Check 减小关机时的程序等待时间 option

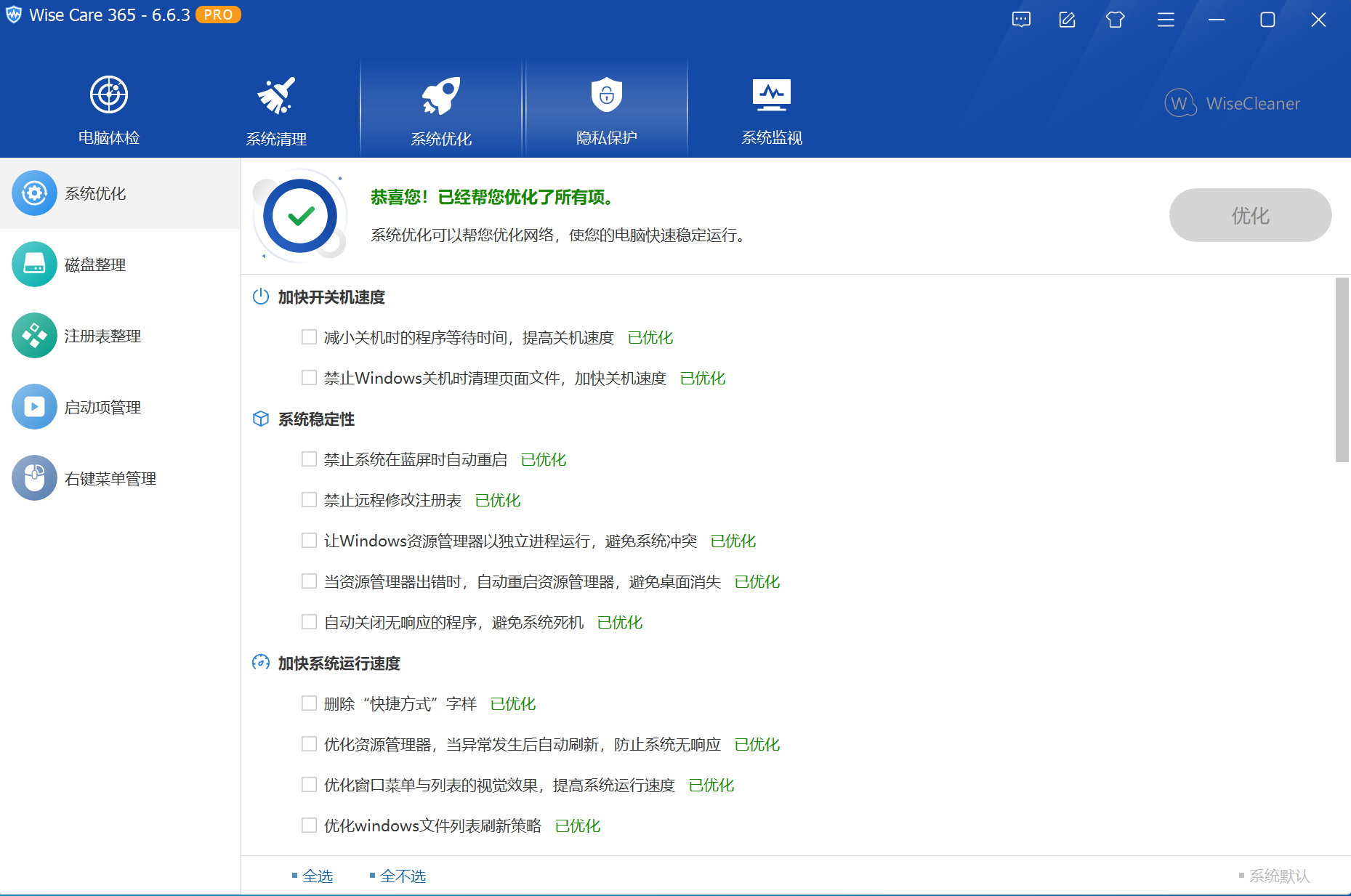309,337
